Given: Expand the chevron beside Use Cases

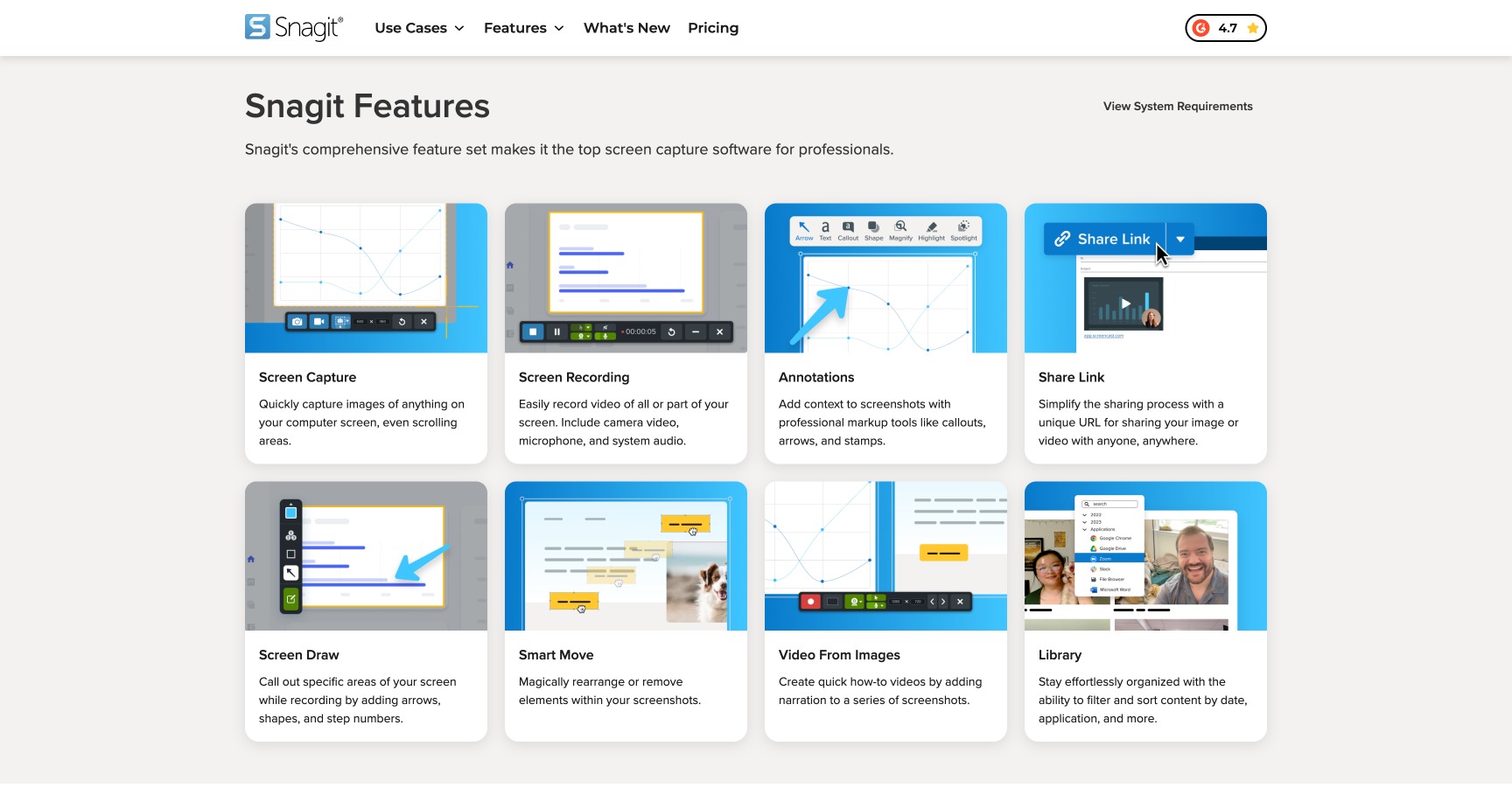Looking at the screenshot, I should coord(459,28).
